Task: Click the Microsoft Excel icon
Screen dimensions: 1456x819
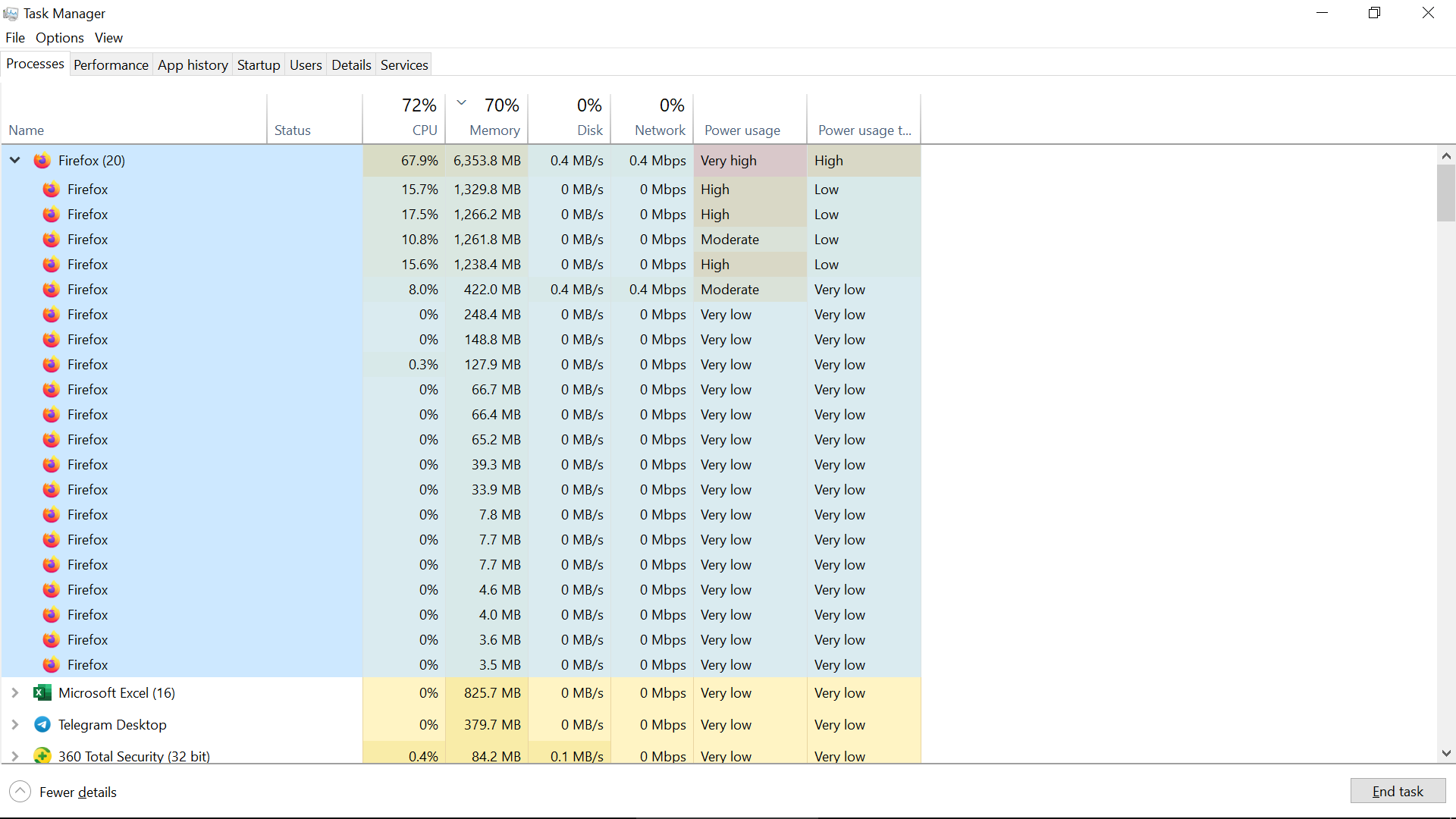Action: 42,693
